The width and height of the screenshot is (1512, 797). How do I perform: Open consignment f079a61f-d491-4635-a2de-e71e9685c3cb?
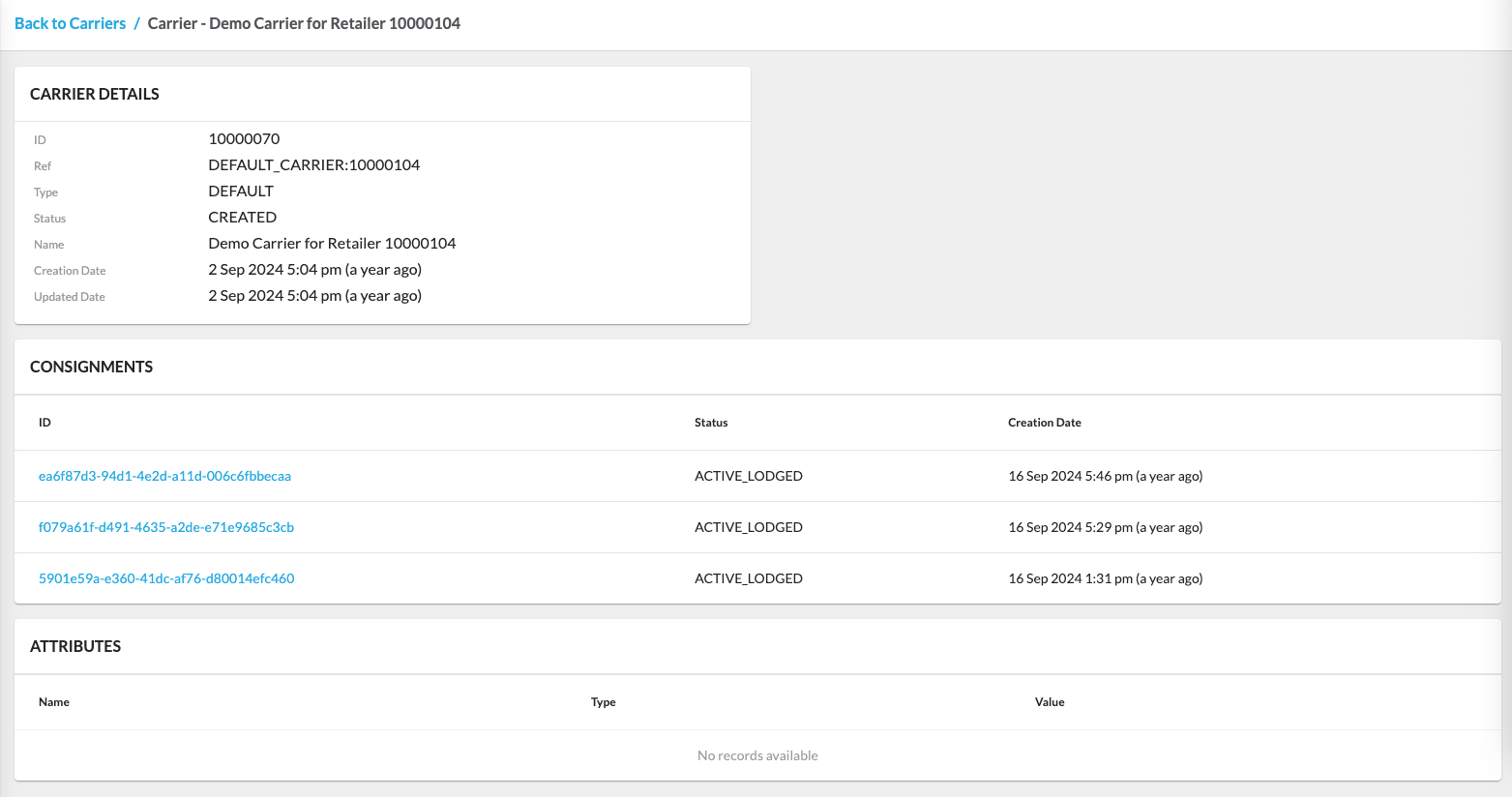point(166,527)
